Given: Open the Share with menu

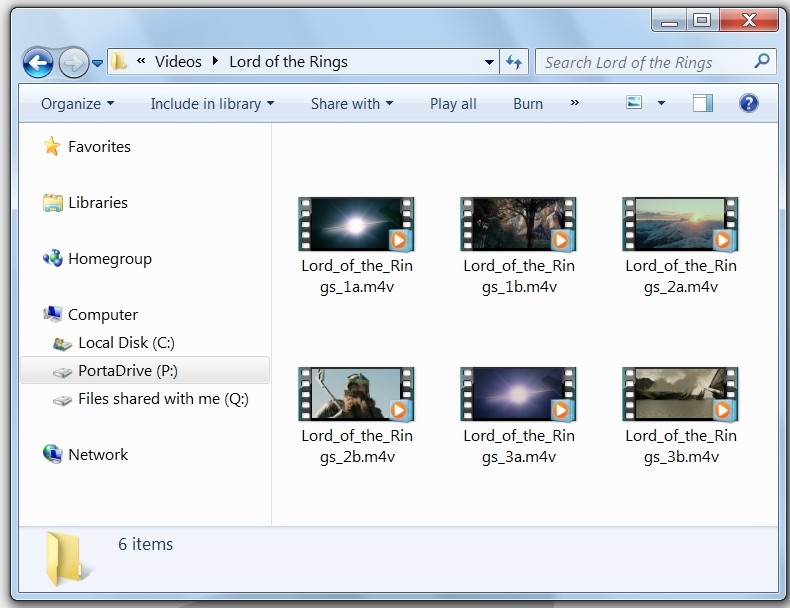Looking at the screenshot, I should tap(352, 104).
